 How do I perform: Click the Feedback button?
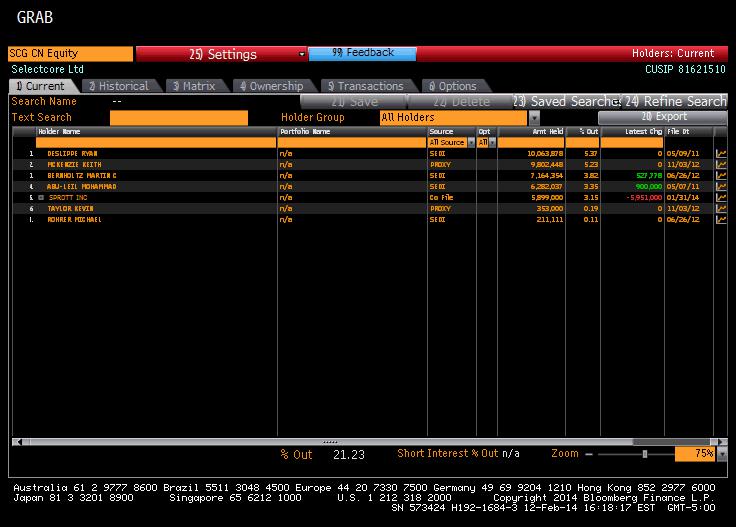coord(362,53)
